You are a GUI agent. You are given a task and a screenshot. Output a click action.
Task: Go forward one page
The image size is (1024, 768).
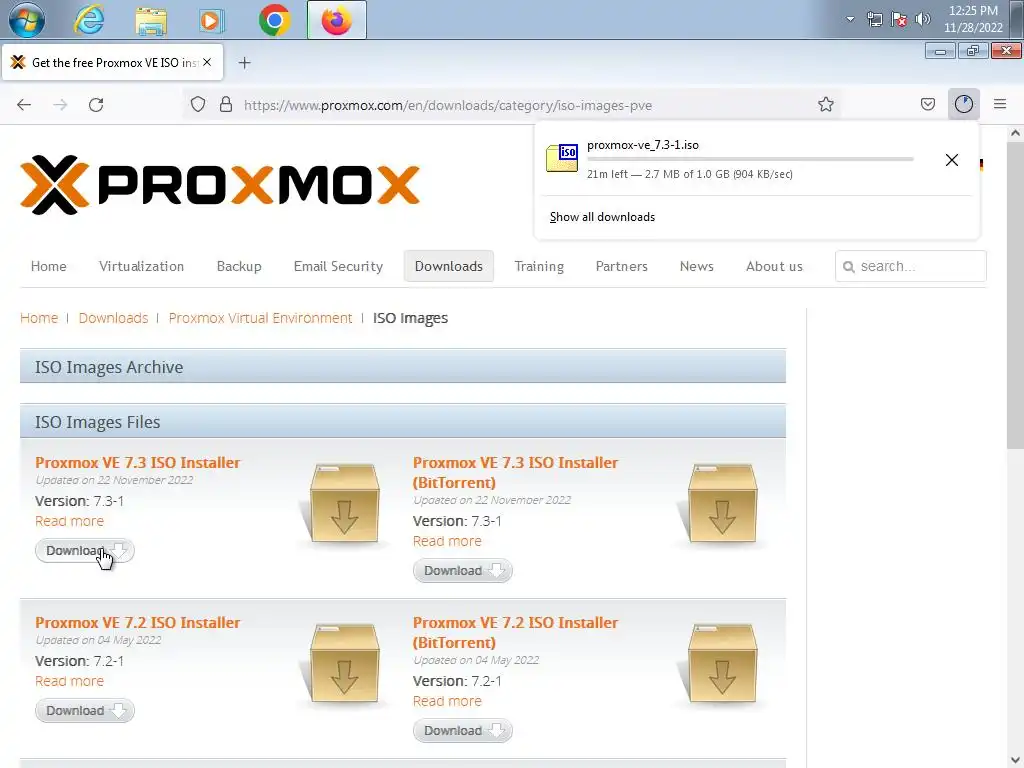tap(60, 104)
